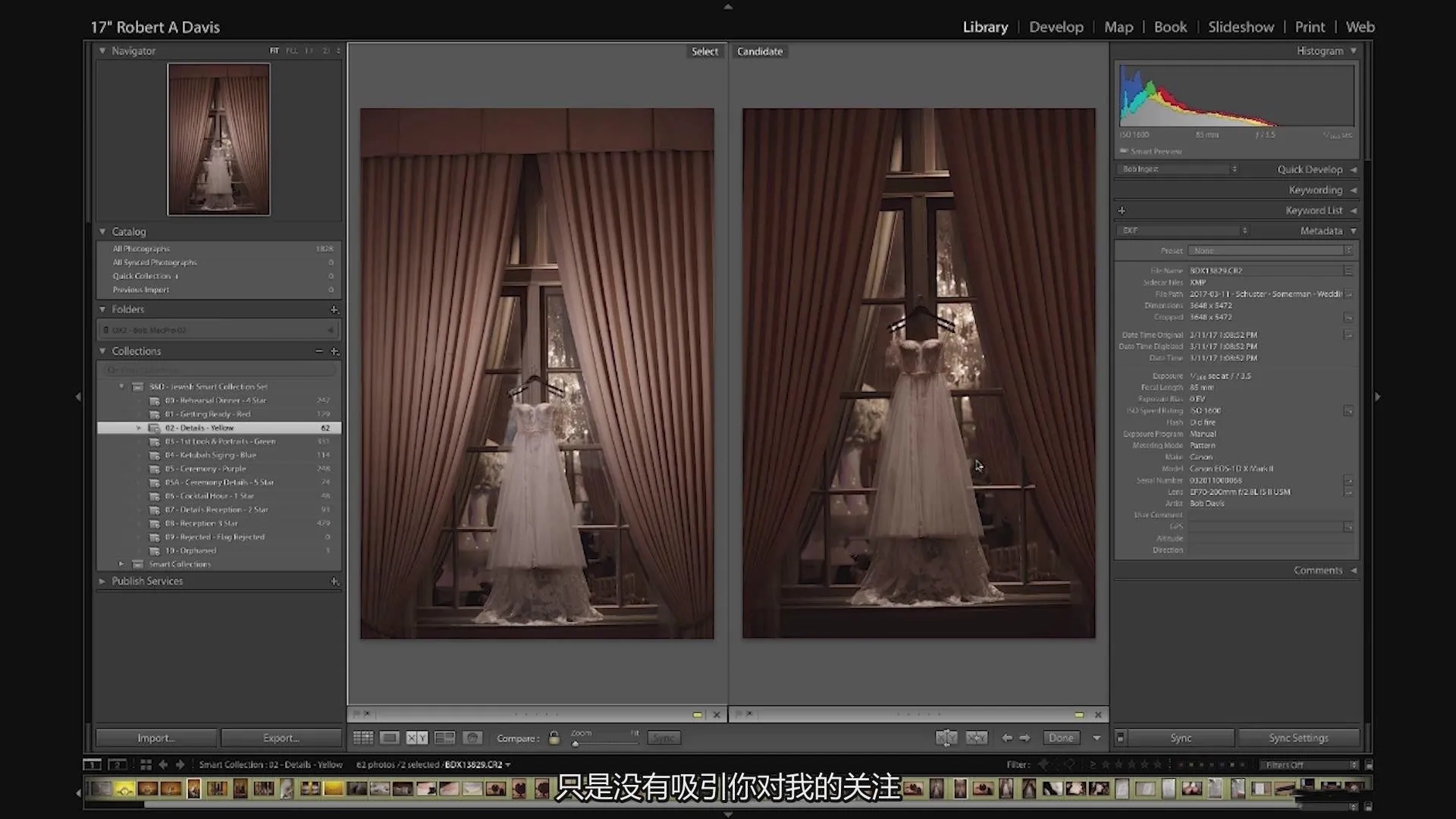1456x819 pixels.
Task: Click the grid/thumbnail view icon
Action: click(x=362, y=738)
